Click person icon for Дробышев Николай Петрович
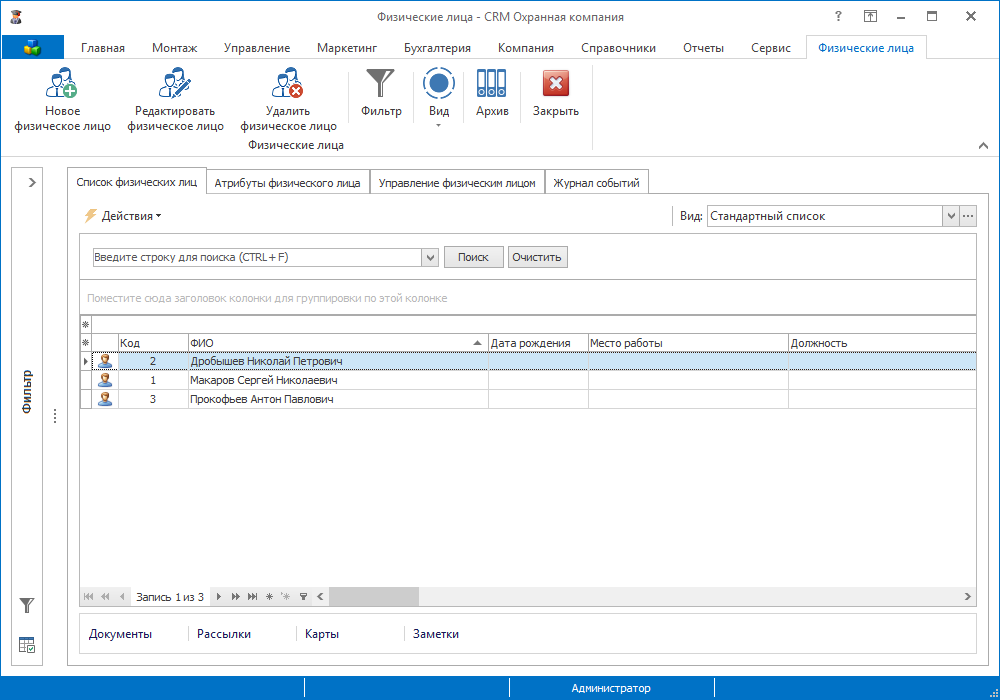The image size is (1000, 700). click(105, 361)
